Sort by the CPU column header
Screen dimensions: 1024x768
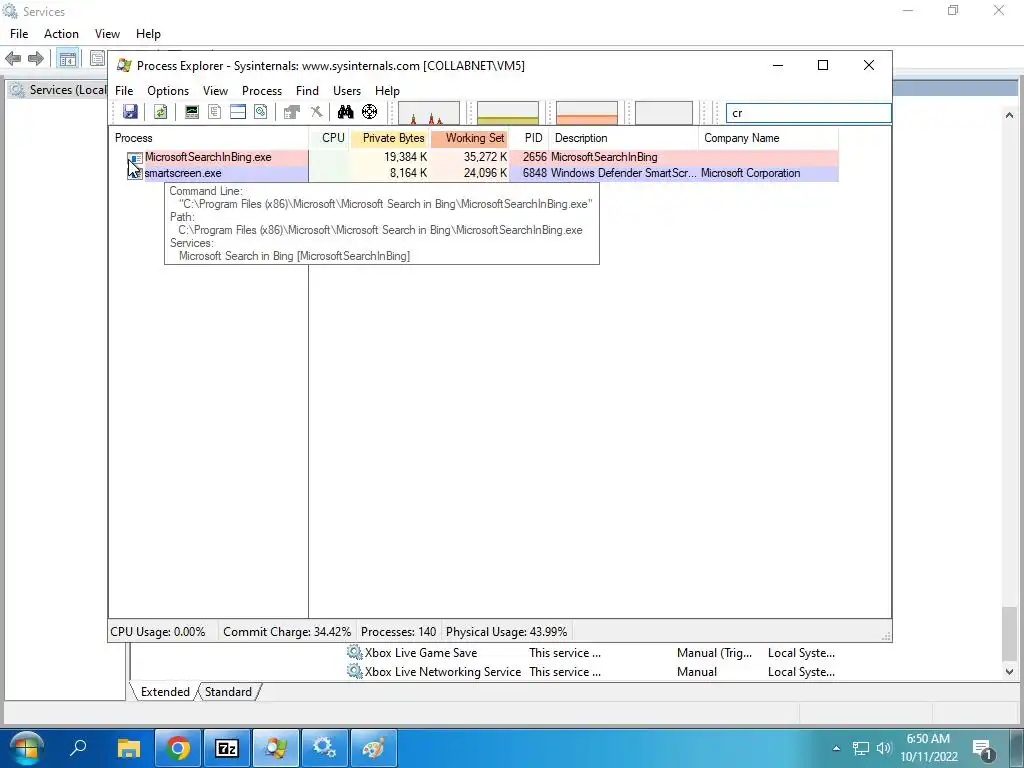[329, 138]
